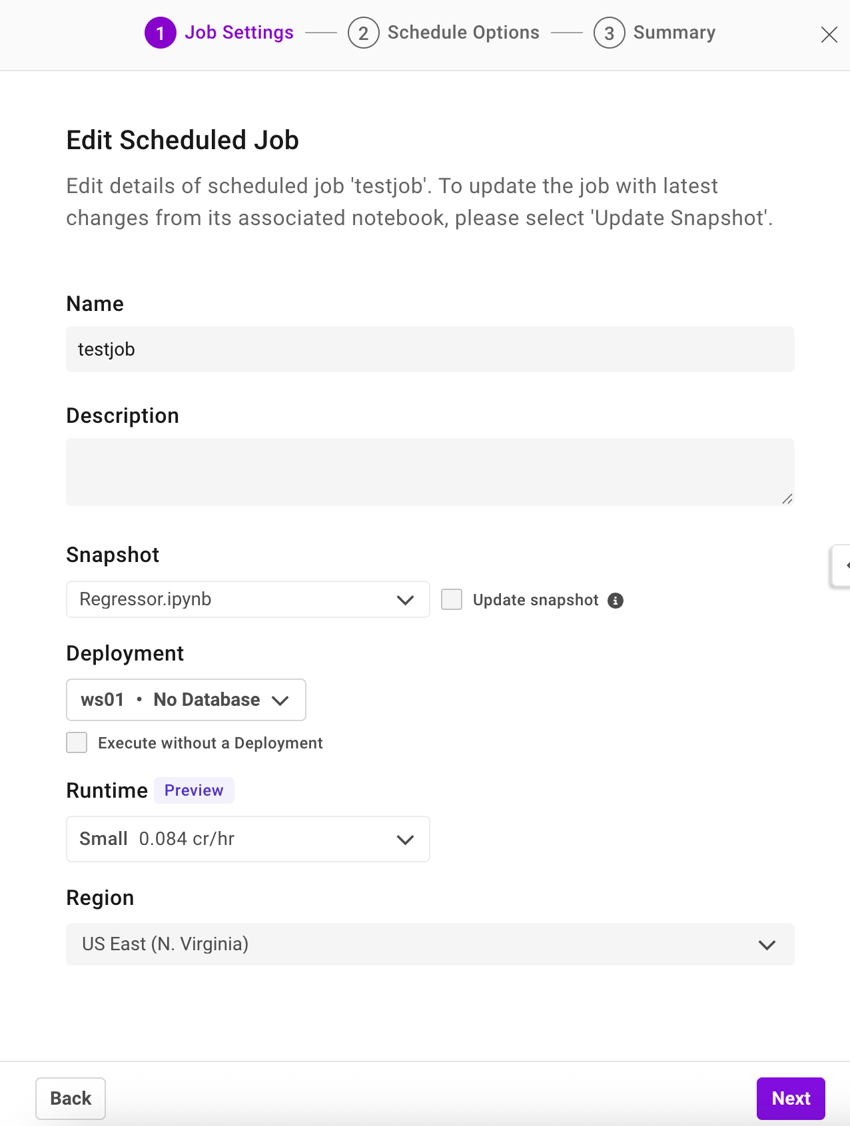Open the US East (N. Virginia) region selector
Viewport: 850px width, 1126px height.
430,944
